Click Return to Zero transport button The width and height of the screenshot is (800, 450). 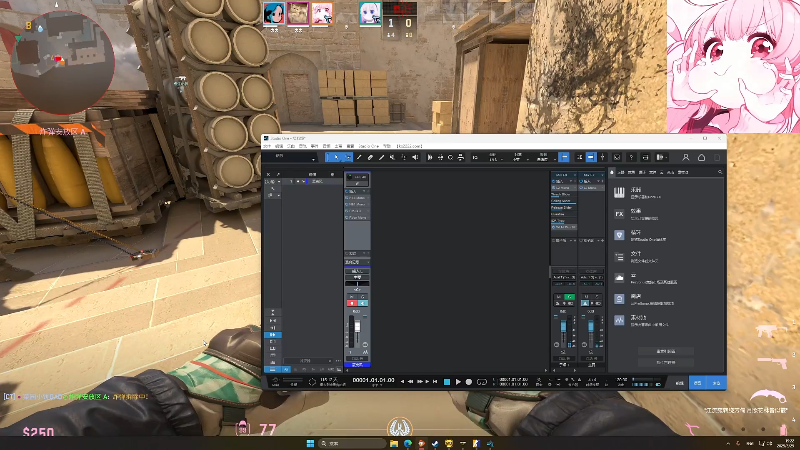(x=435, y=382)
